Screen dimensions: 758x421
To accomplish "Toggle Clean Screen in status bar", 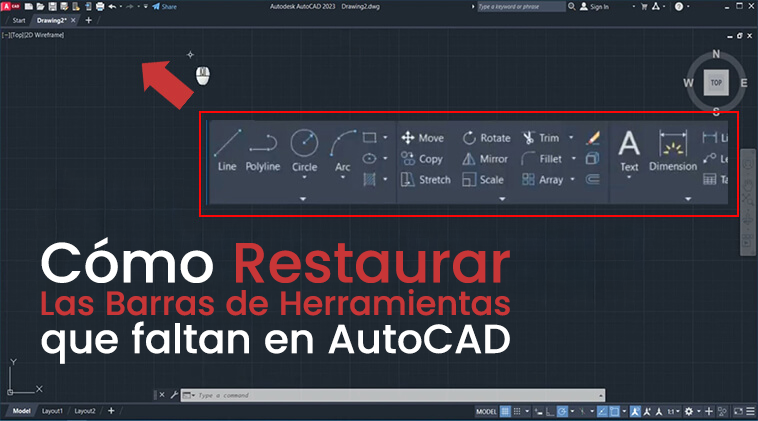I will click(x=738, y=411).
